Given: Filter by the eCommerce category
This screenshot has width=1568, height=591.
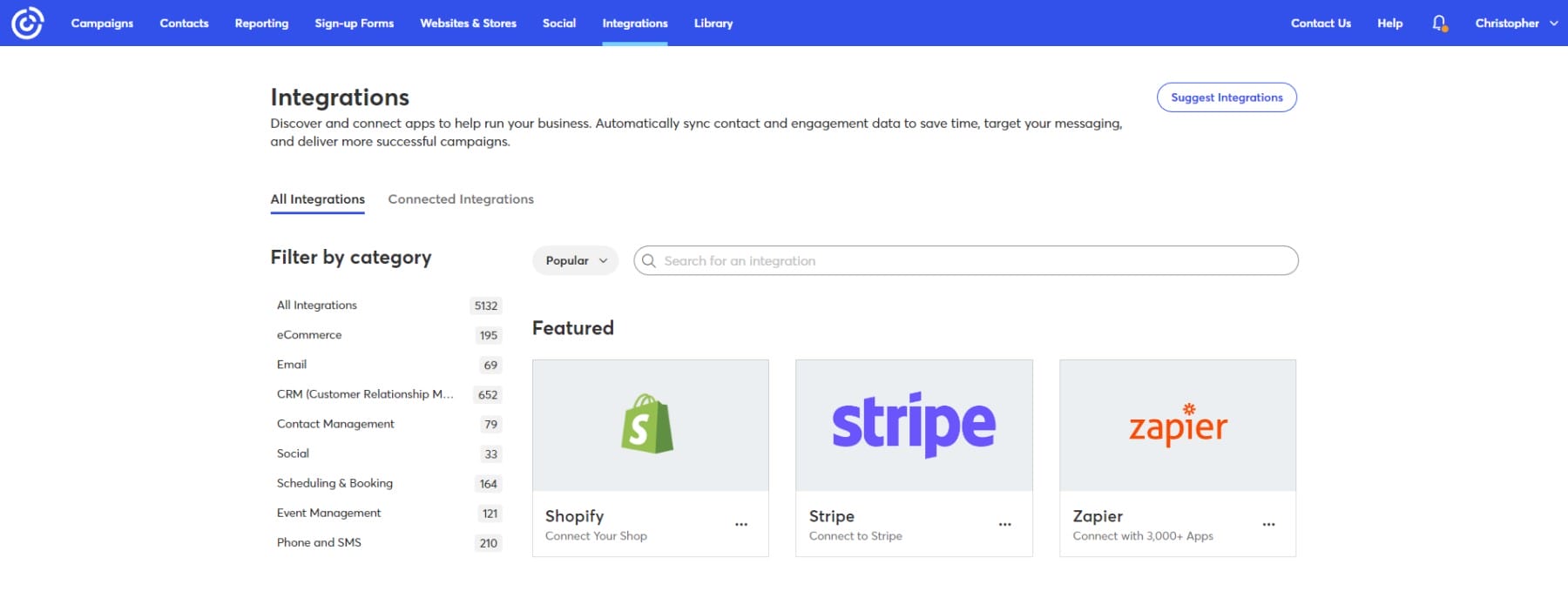Looking at the screenshot, I should tap(309, 335).
